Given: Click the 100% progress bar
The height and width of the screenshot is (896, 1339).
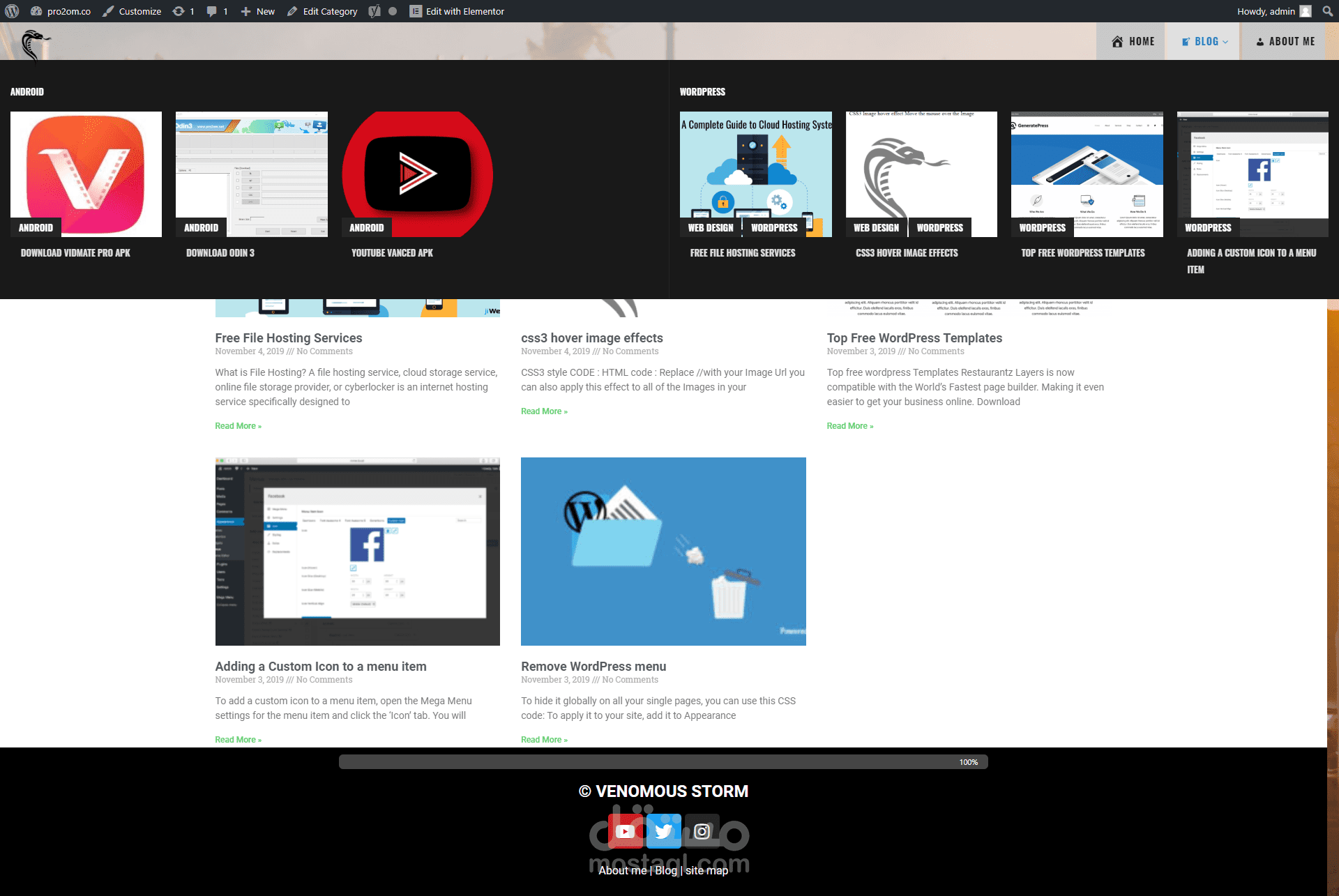Looking at the screenshot, I should tap(663, 762).
